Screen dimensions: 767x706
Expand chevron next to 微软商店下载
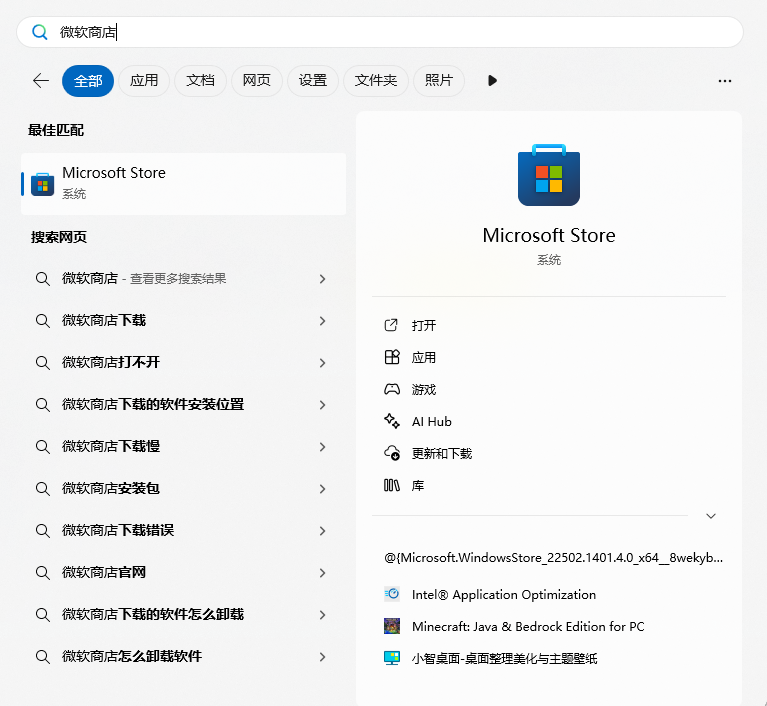pos(322,321)
